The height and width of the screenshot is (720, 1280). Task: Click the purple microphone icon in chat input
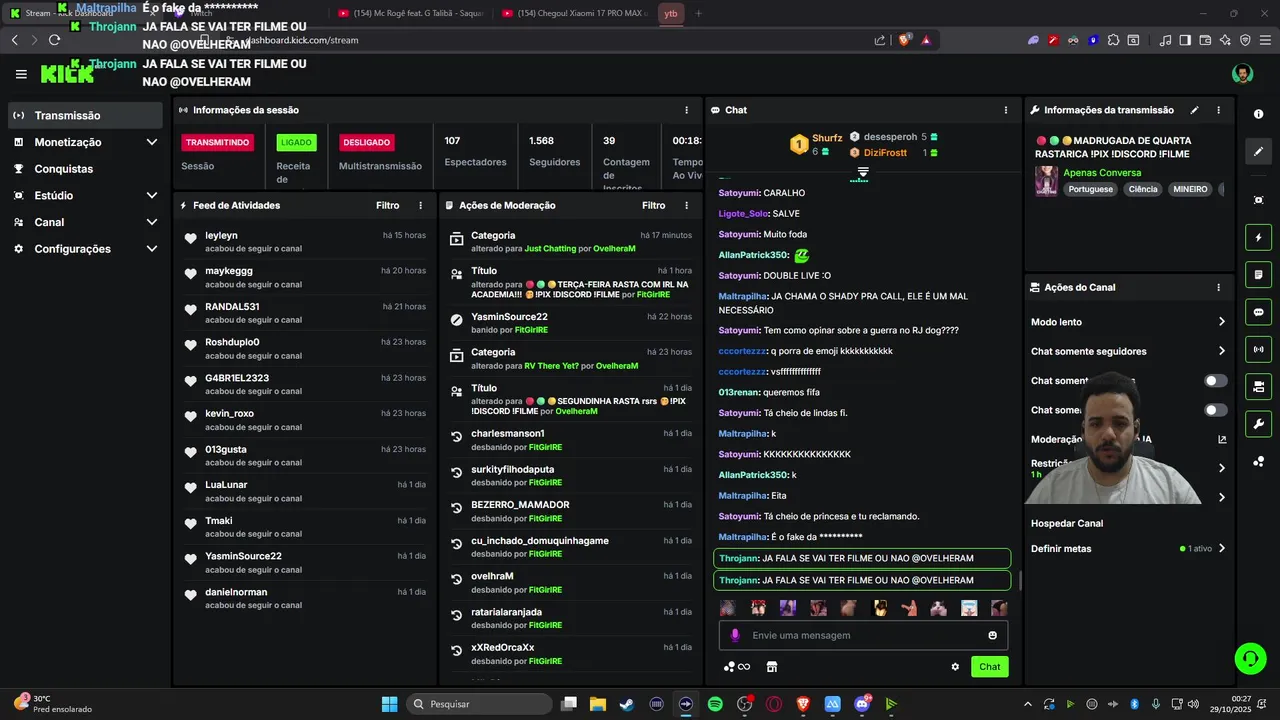tap(735, 635)
